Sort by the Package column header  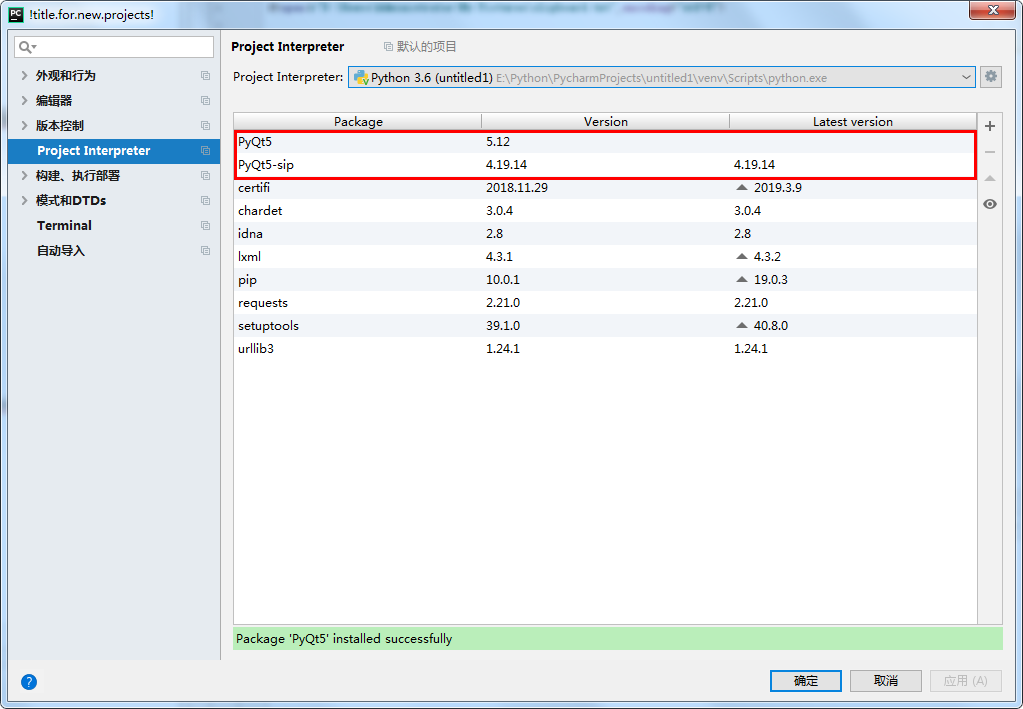[358, 121]
